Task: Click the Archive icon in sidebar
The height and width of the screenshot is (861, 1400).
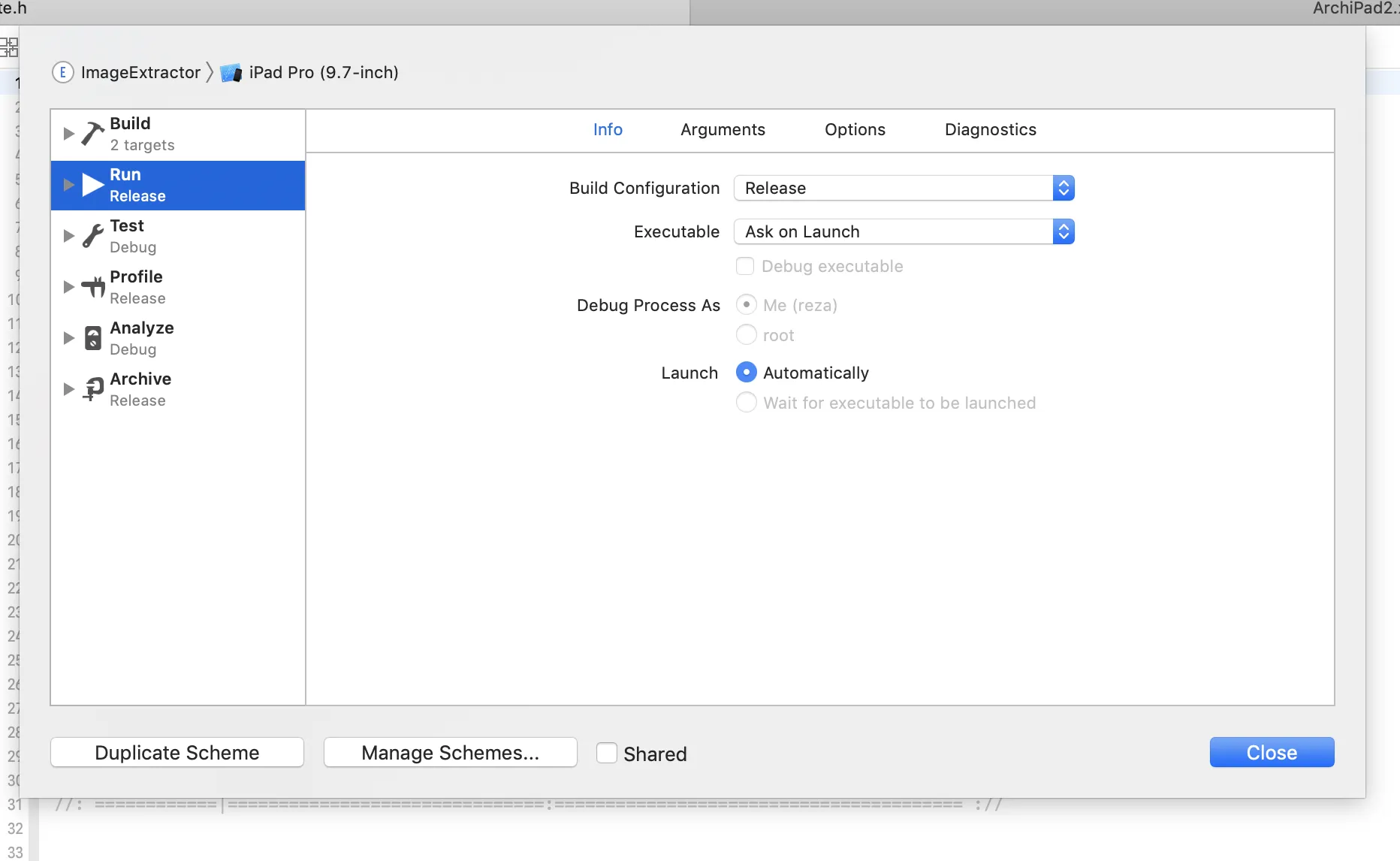Action: (93, 389)
